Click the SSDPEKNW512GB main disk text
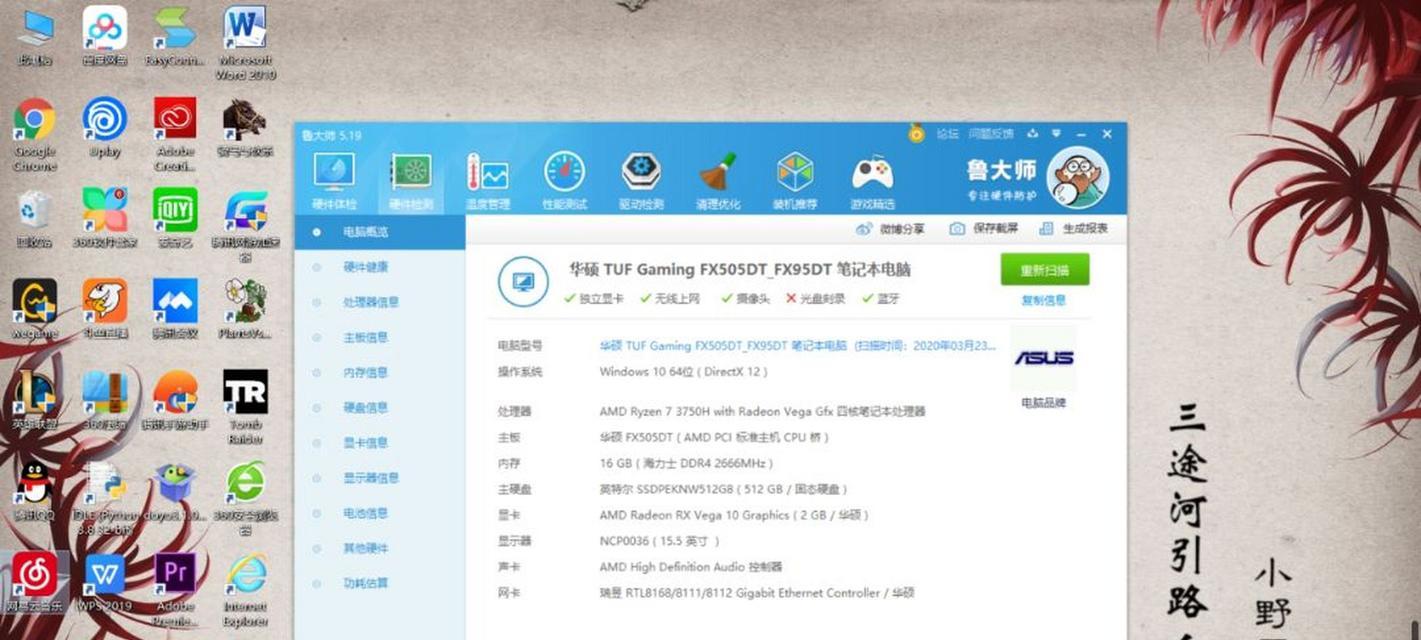The height and width of the screenshot is (640, 1421). (724, 490)
